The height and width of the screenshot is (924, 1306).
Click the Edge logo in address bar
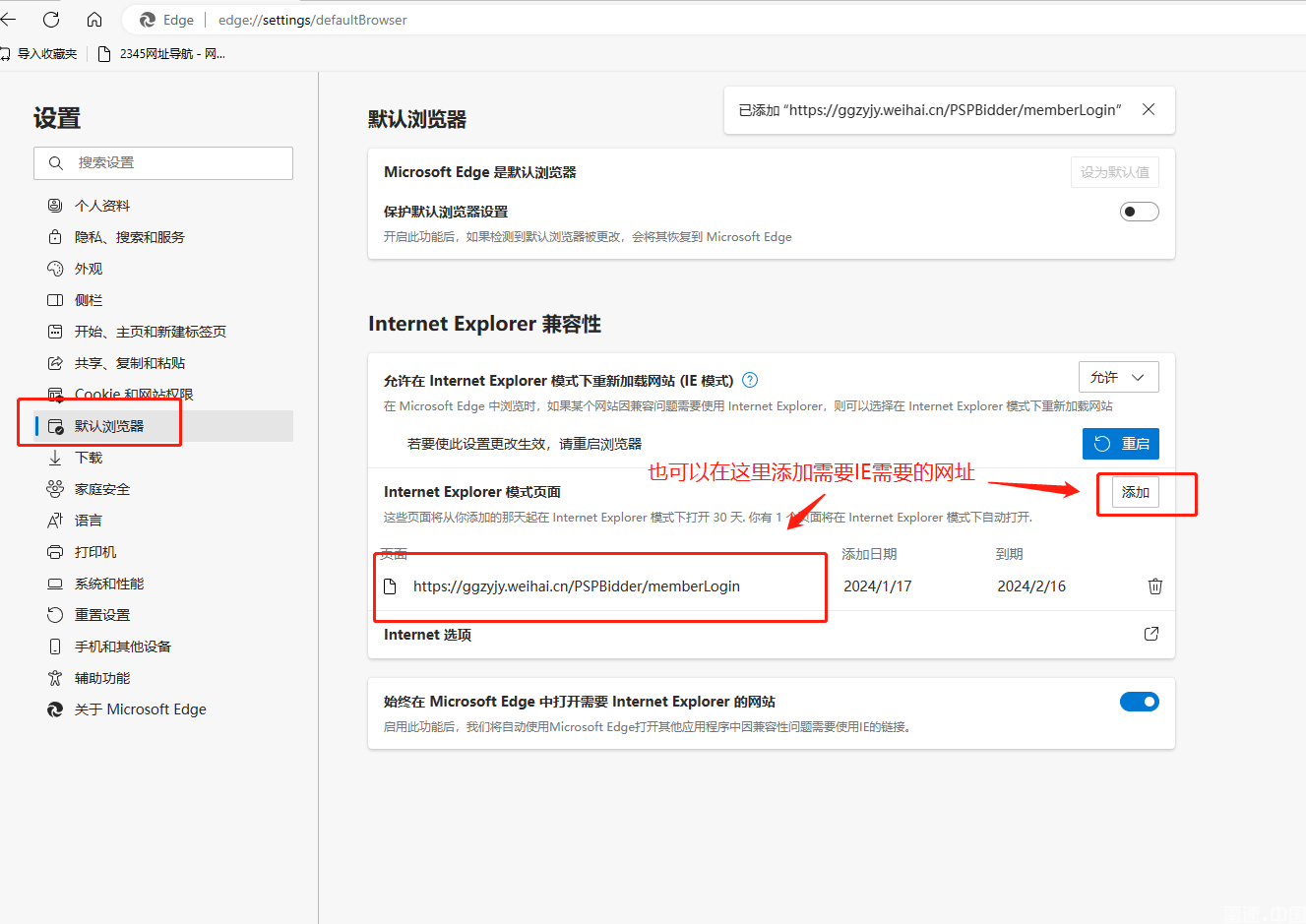pos(148,20)
